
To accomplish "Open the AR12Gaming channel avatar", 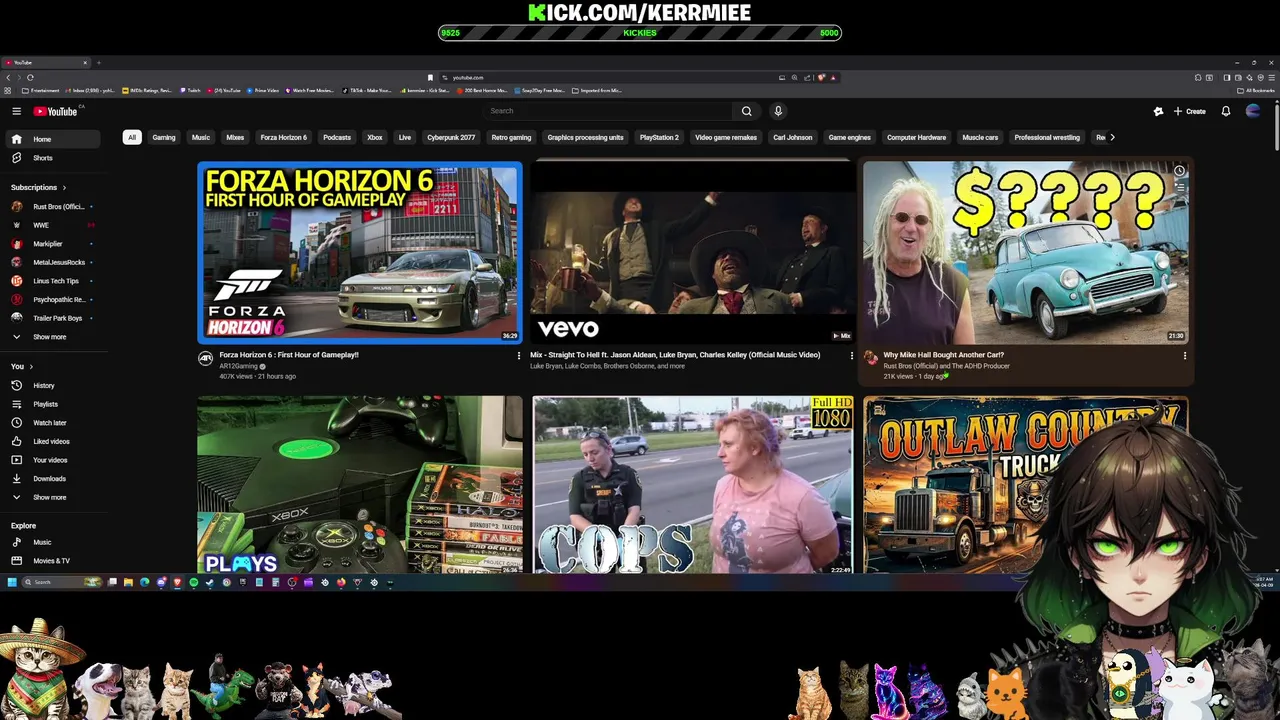I will (x=205, y=358).
